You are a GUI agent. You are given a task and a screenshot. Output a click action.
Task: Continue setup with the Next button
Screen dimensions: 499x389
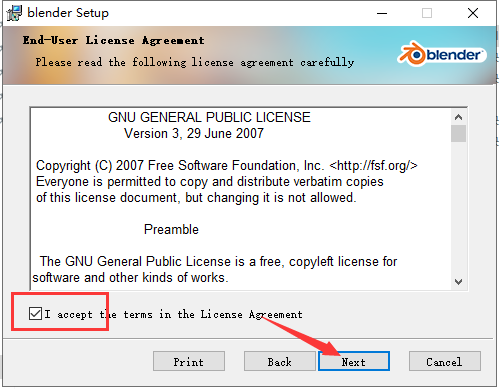(354, 361)
